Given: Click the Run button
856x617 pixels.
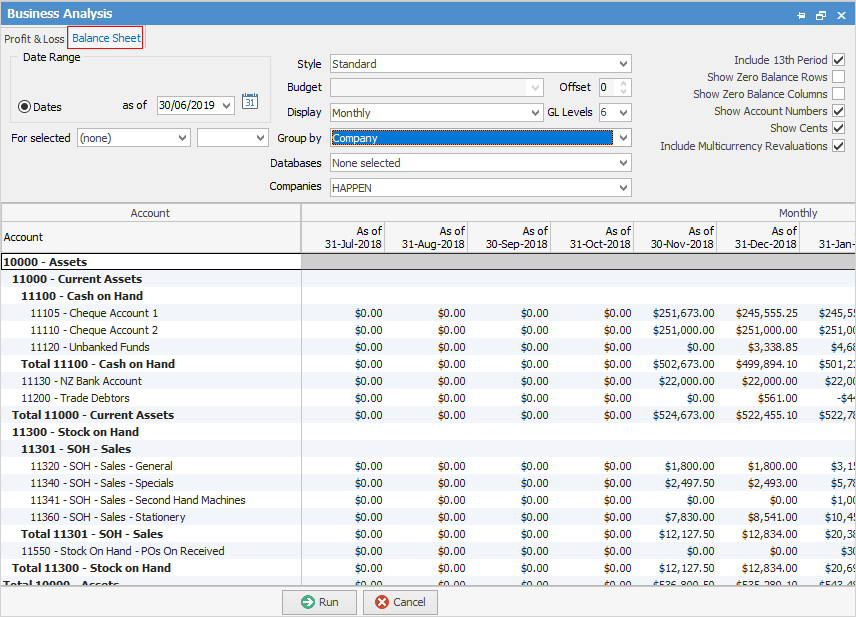Looking at the screenshot, I should click(319, 602).
